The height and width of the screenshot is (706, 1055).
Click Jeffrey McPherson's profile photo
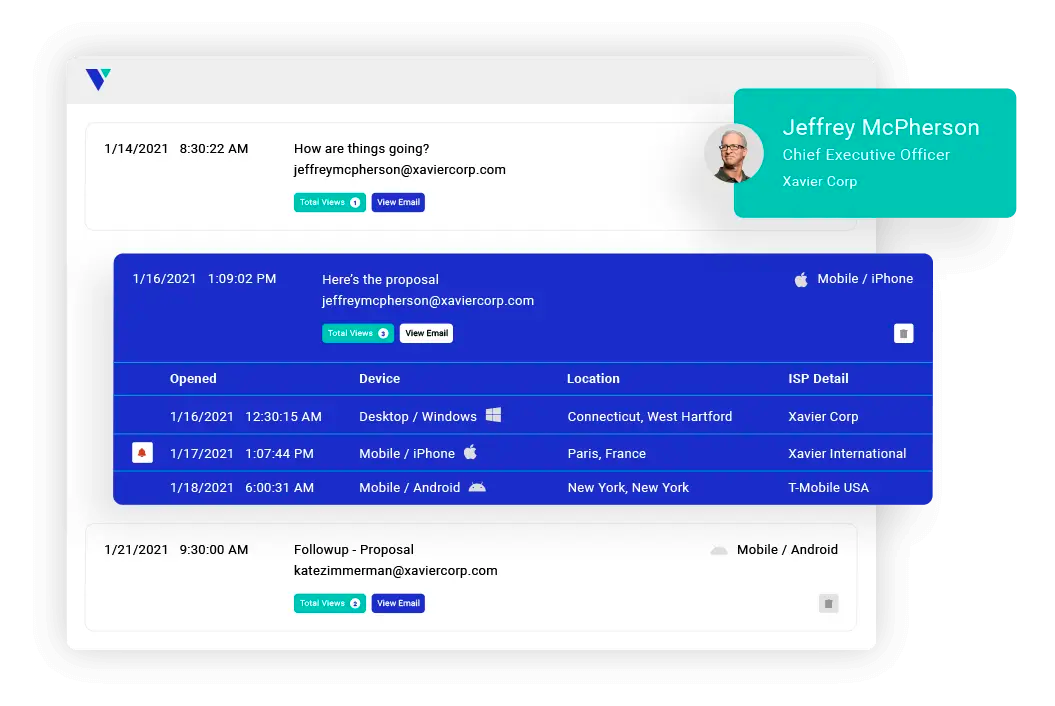point(733,153)
